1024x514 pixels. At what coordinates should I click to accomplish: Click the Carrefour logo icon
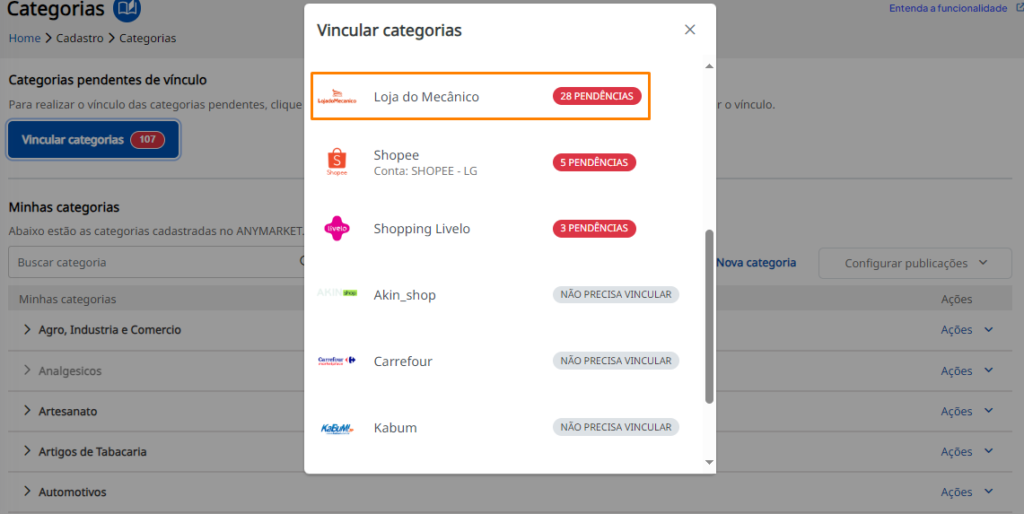(x=337, y=361)
